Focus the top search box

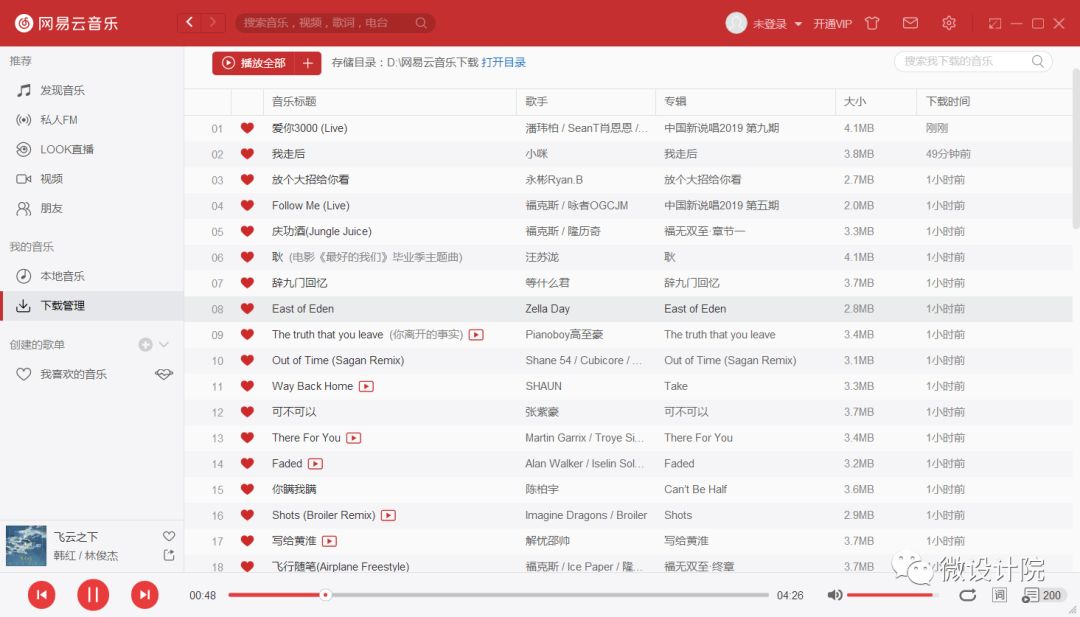click(x=335, y=23)
